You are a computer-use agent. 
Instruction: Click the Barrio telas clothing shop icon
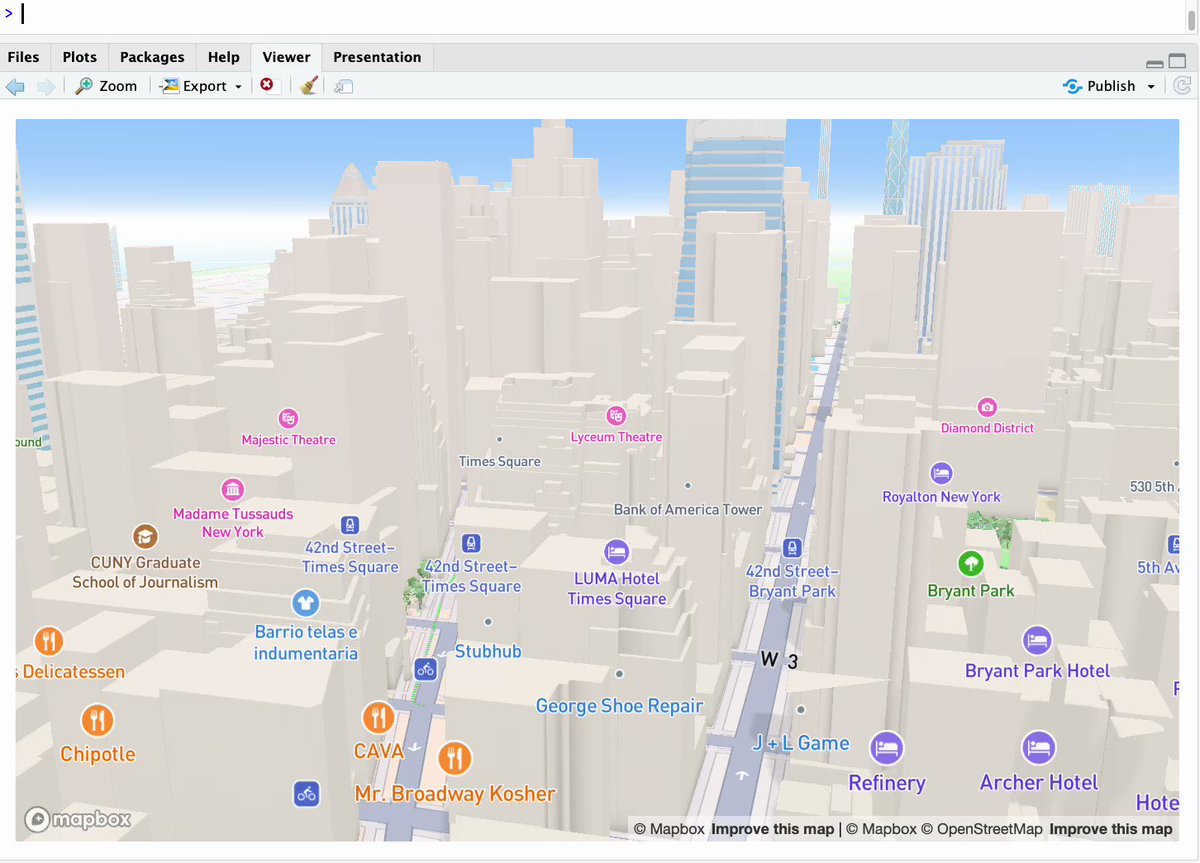(306, 603)
